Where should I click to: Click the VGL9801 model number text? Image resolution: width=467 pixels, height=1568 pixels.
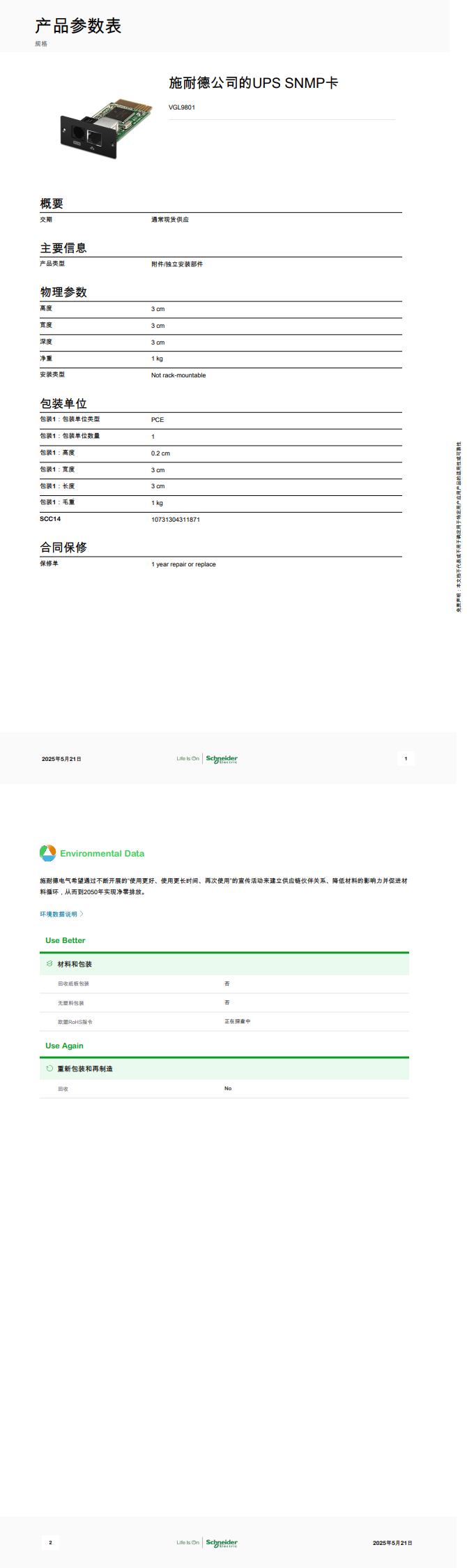click(x=182, y=107)
